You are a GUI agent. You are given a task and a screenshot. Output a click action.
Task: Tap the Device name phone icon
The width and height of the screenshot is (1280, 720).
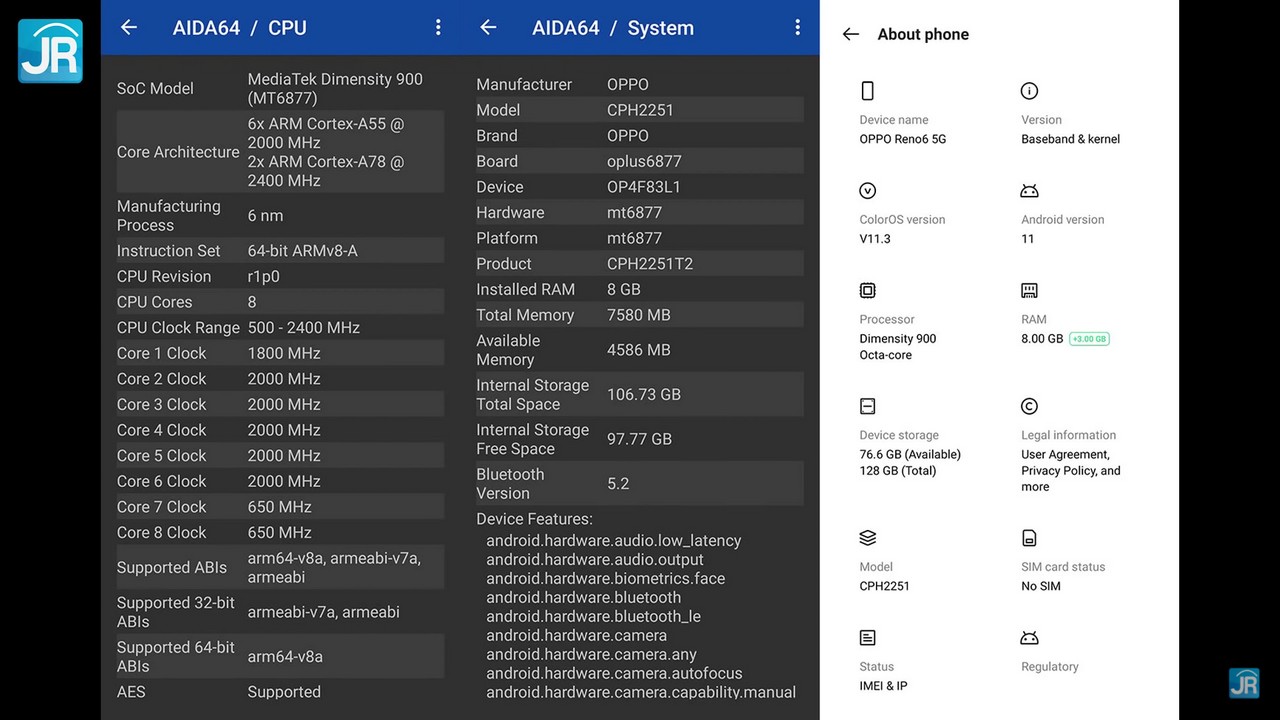click(867, 91)
